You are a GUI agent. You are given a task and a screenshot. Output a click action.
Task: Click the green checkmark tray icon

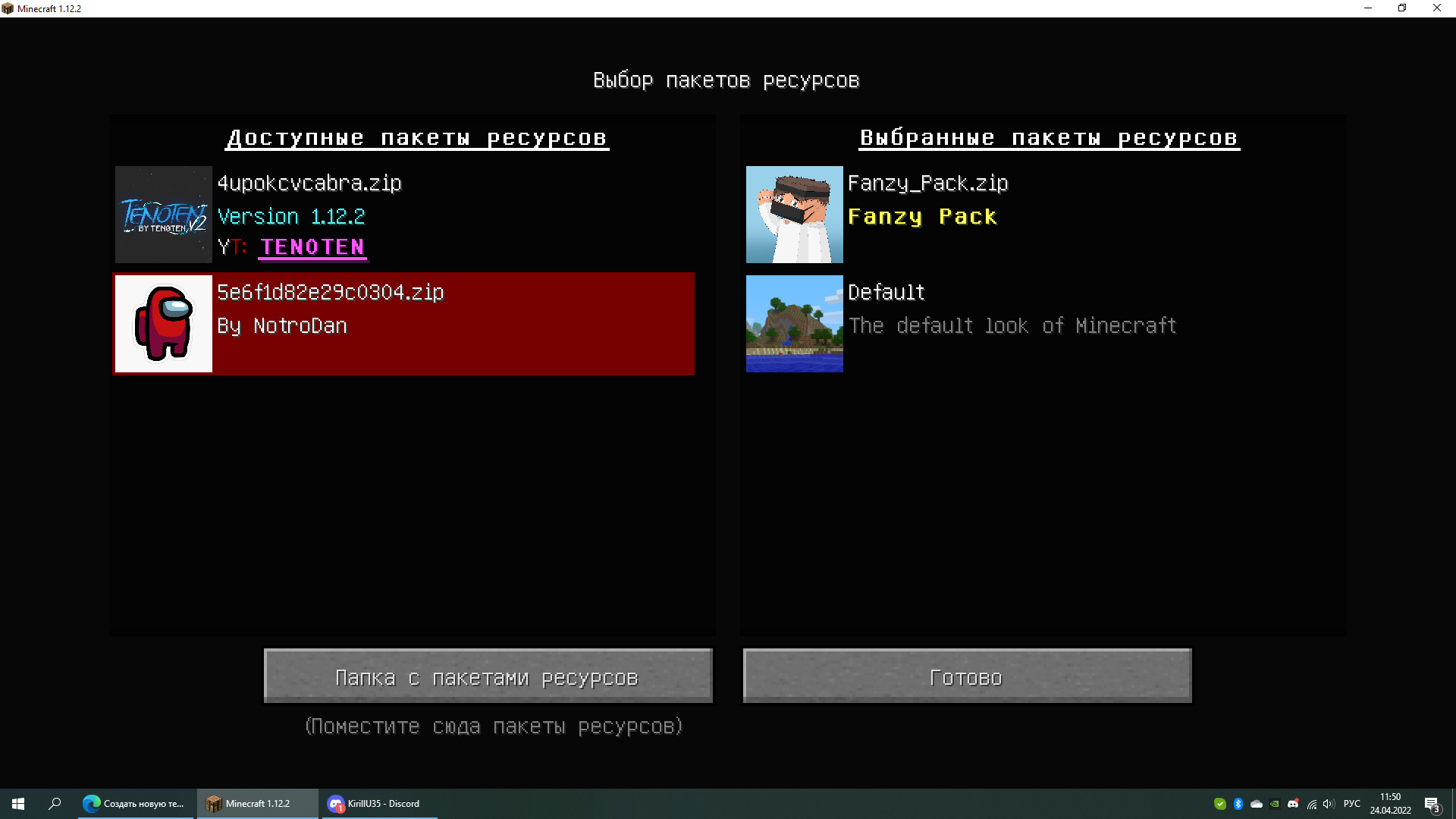click(x=1220, y=804)
